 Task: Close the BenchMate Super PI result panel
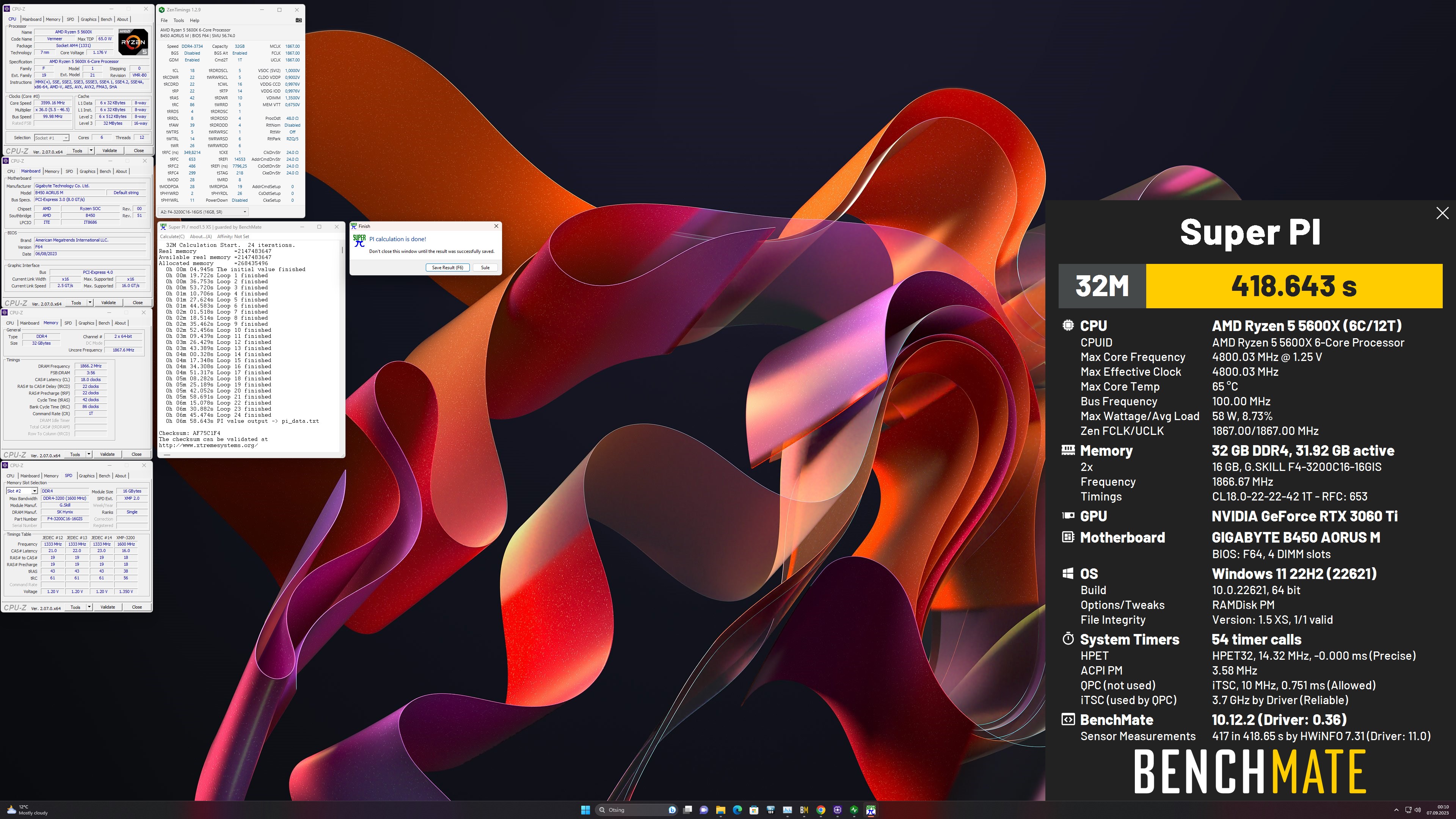point(1442,212)
